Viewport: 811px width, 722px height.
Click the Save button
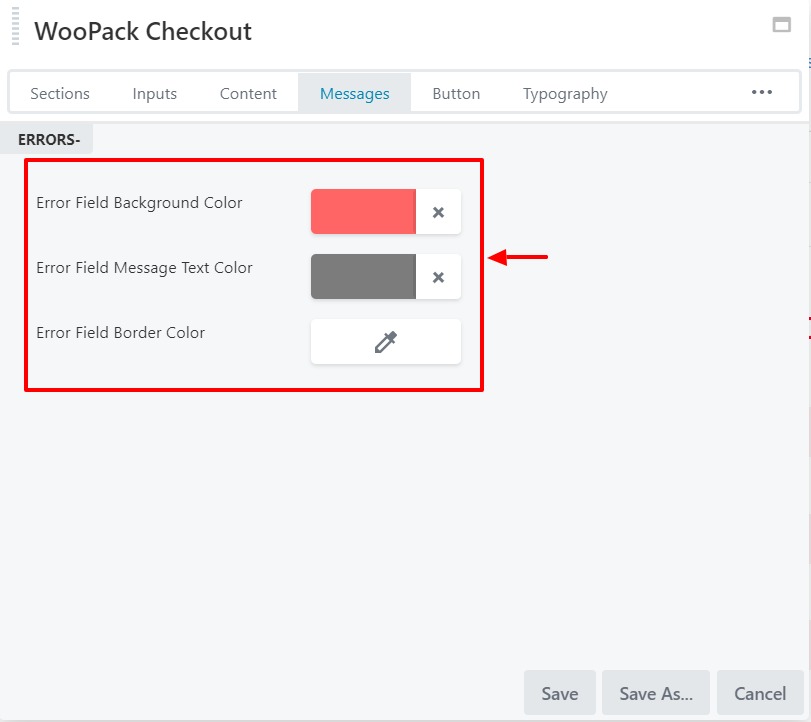tap(560, 693)
